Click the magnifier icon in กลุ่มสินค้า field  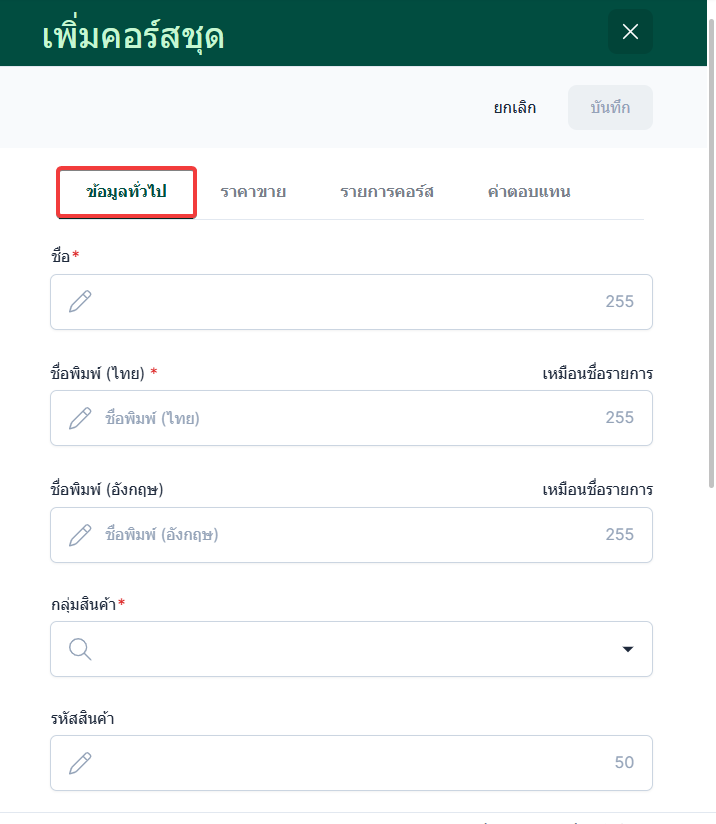click(80, 649)
